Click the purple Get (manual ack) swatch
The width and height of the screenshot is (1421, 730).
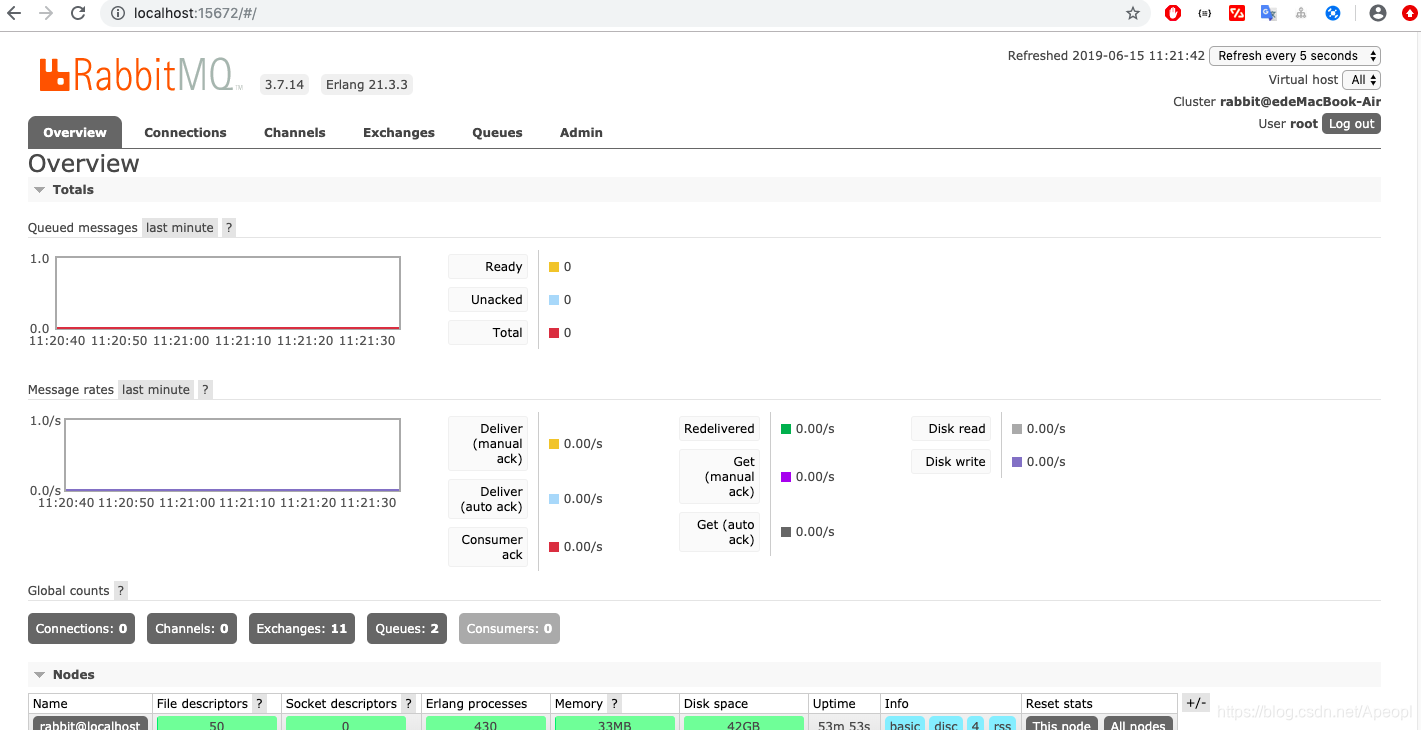coord(786,477)
